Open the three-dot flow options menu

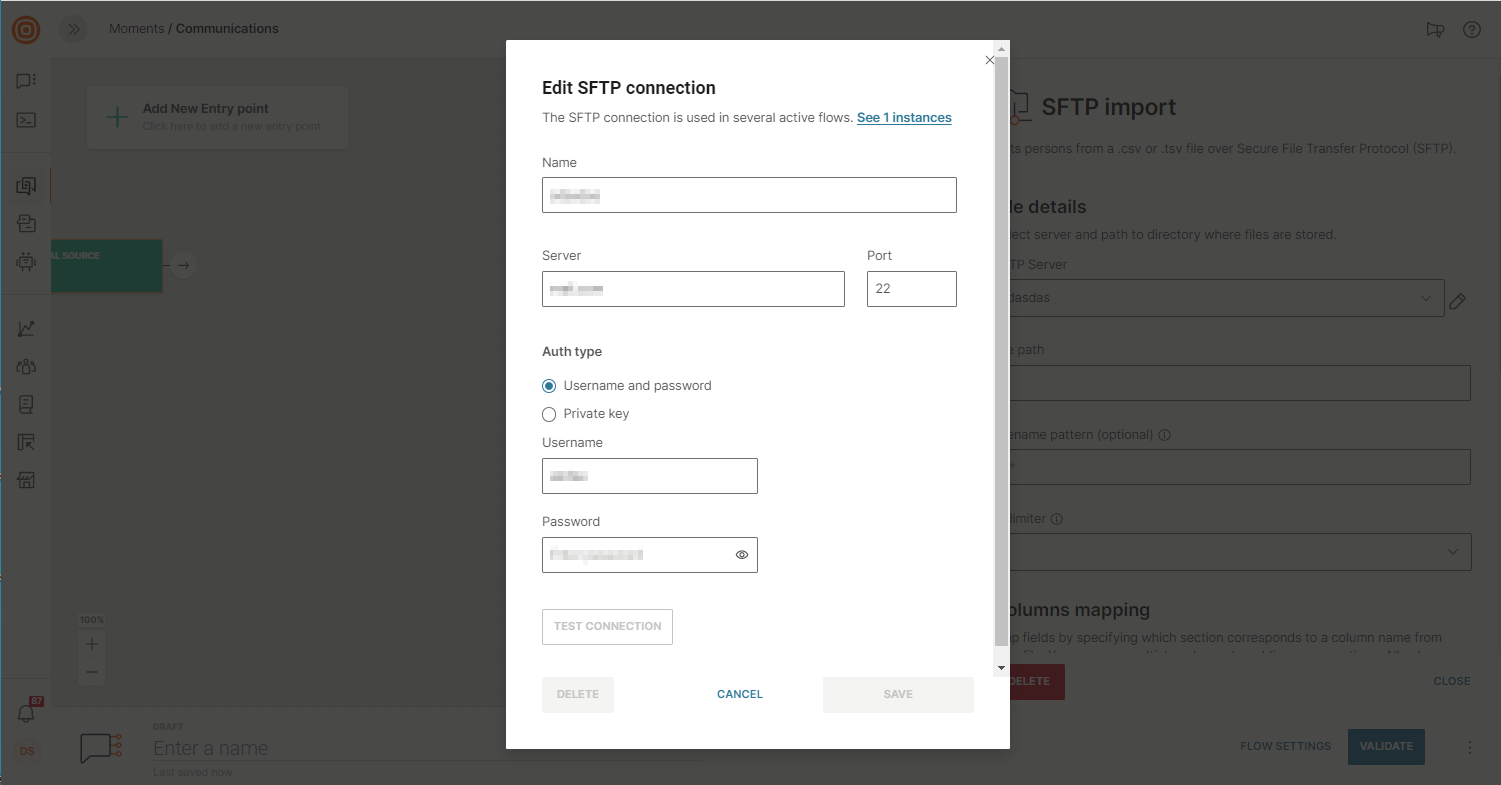(1470, 747)
